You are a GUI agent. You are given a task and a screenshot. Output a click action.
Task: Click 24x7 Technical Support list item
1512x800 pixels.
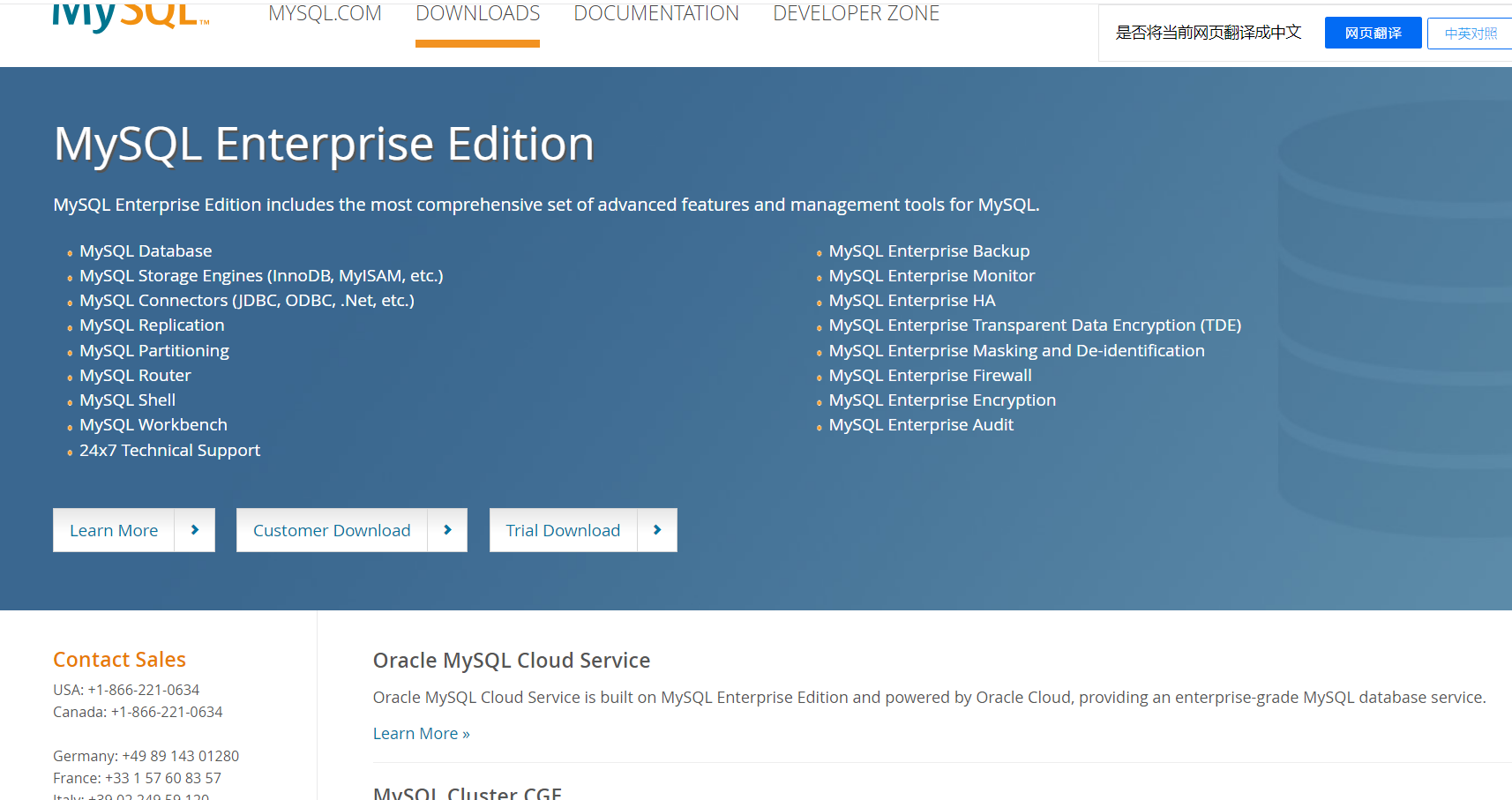pyautogui.click(x=169, y=450)
